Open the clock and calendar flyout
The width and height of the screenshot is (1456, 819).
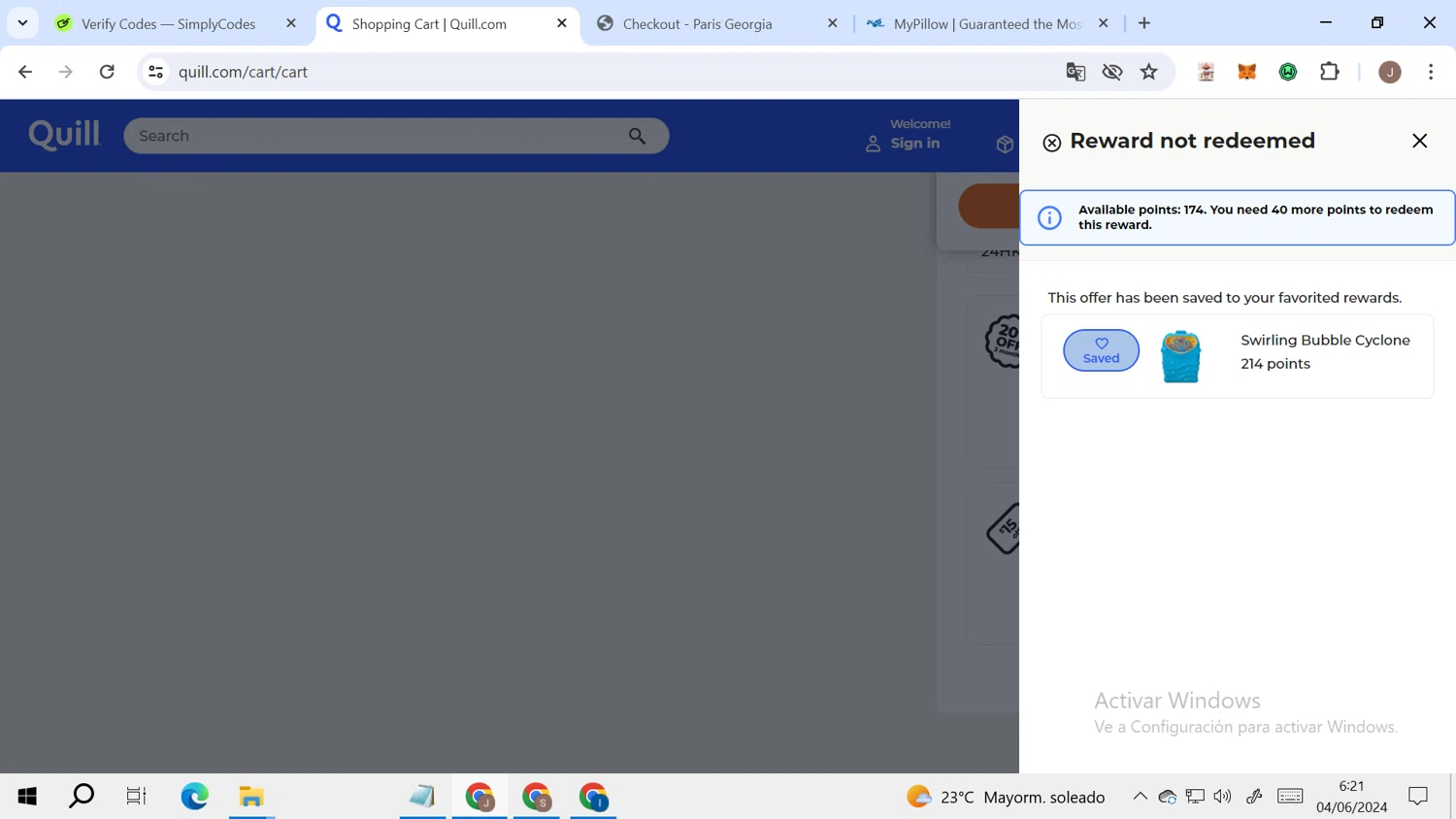pyautogui.click(x=1351, y=797)
